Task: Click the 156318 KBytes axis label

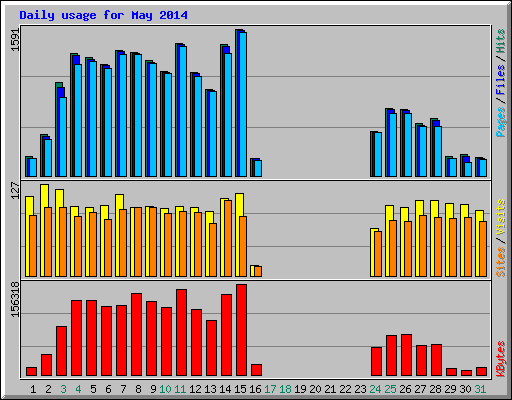Action: pos(15,299)
